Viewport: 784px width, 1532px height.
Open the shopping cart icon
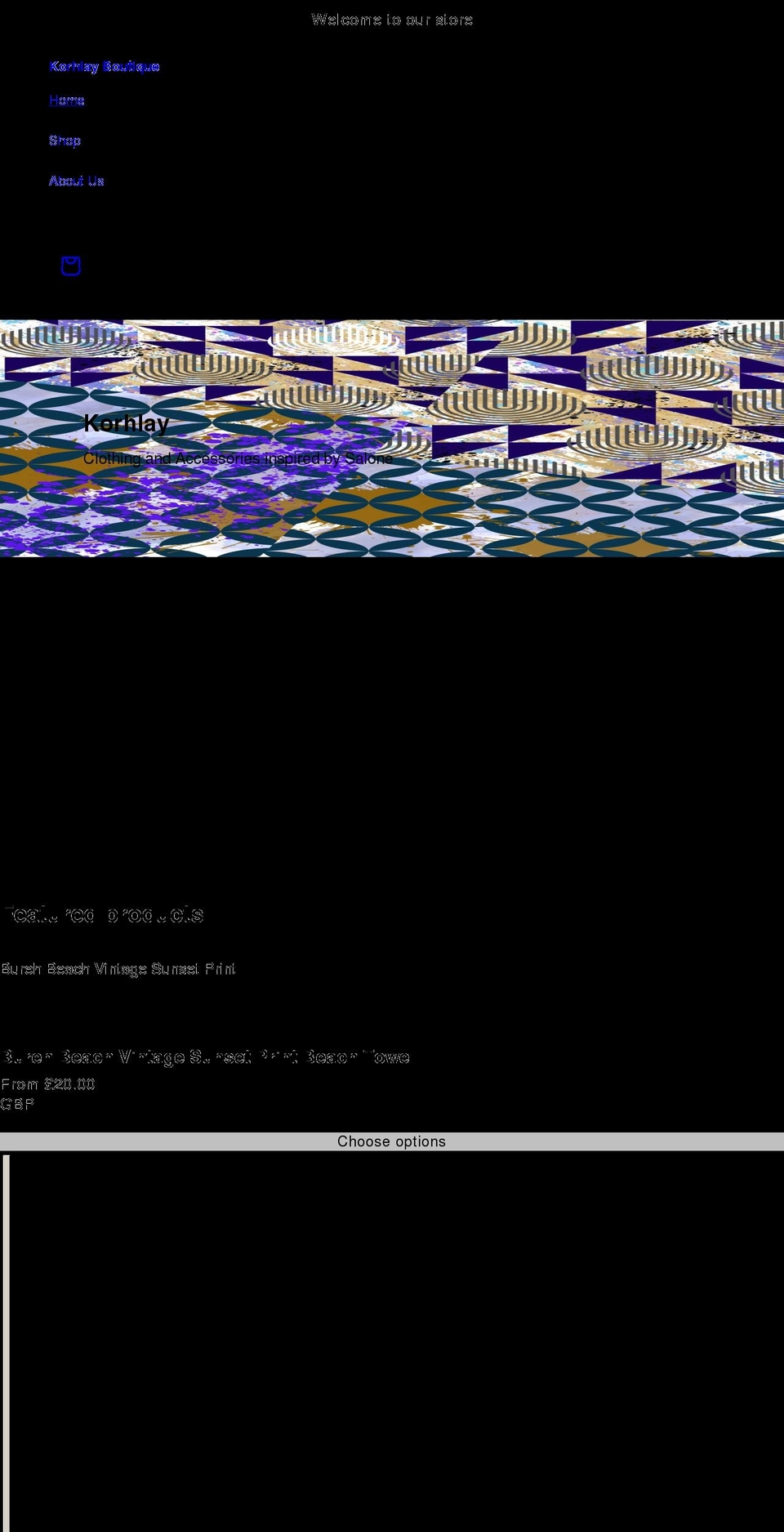point(71,266)
